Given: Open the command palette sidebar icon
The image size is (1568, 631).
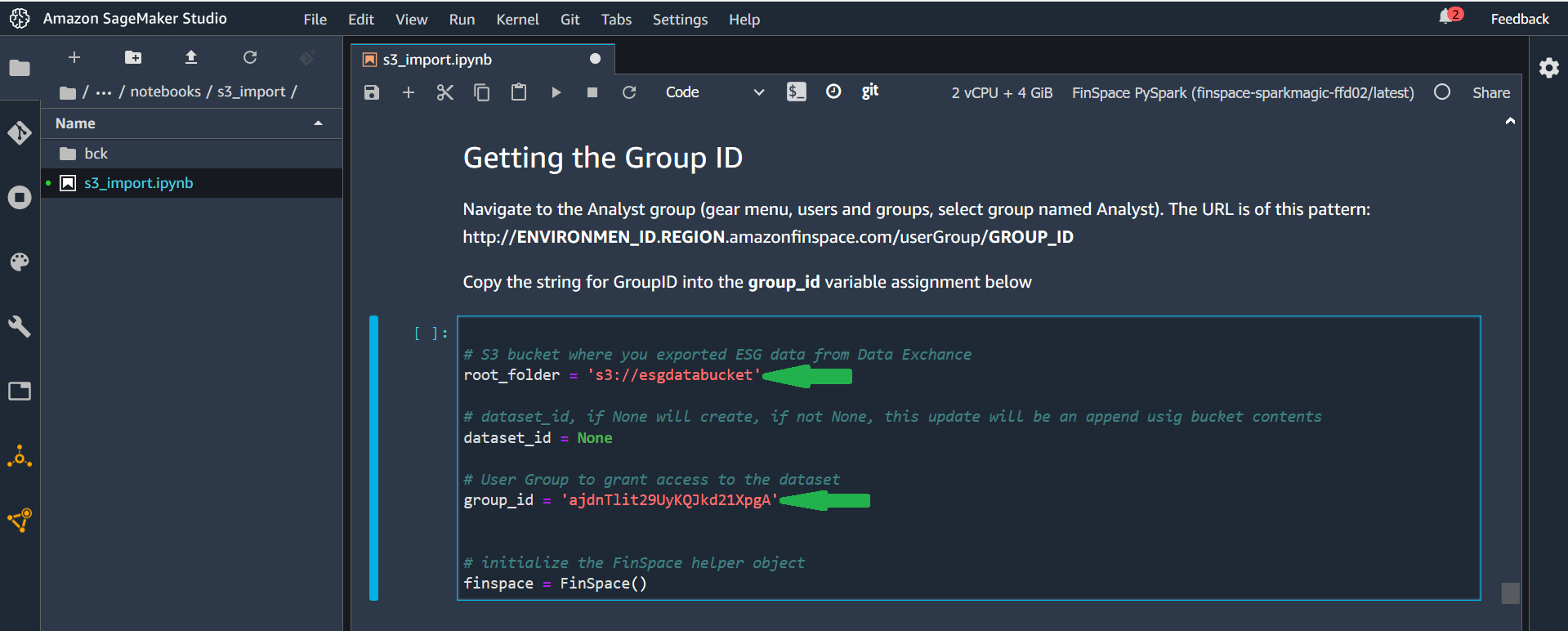Looking at the screenshot, I should coord(20,262).
